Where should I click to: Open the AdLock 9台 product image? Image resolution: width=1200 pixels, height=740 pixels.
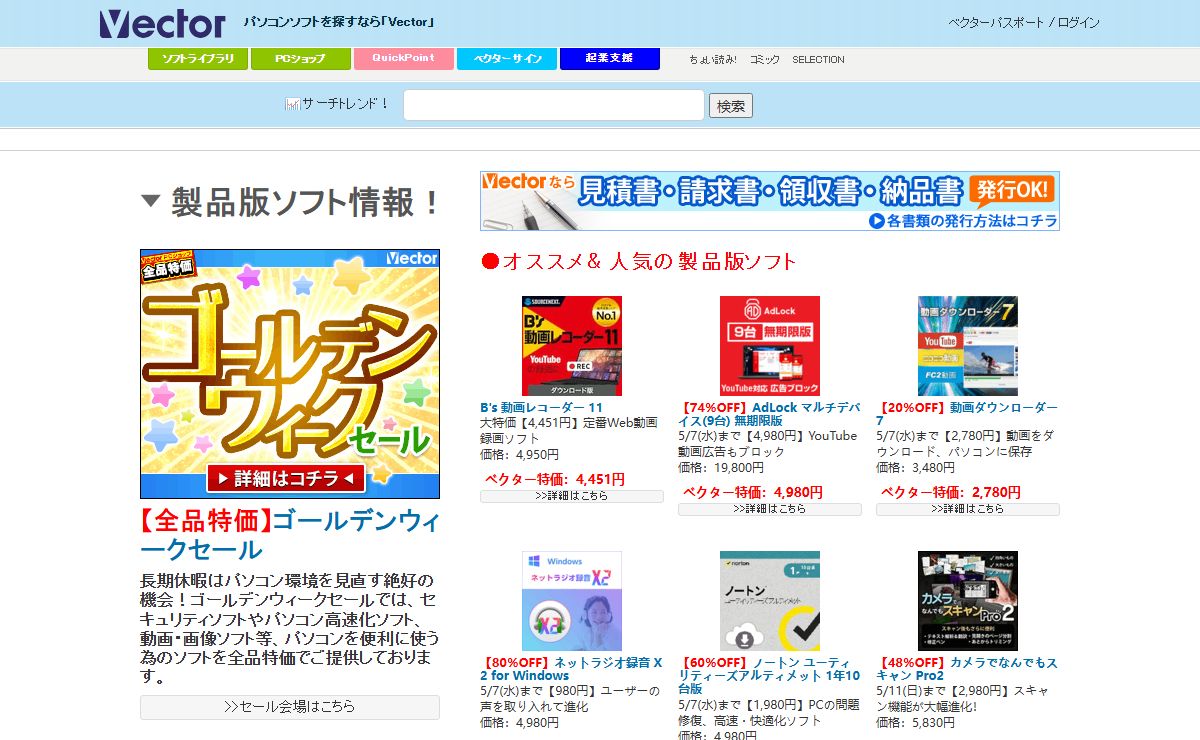770,346
